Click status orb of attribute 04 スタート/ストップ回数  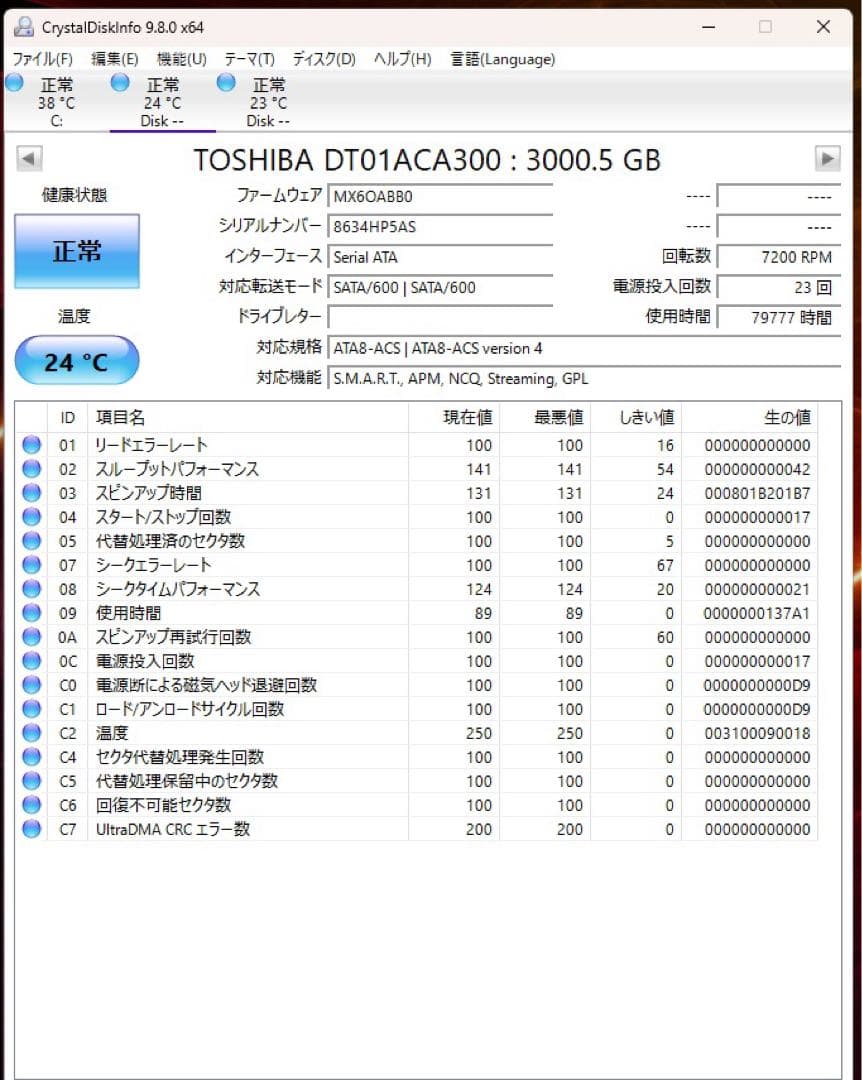click(x=32, y=517)
